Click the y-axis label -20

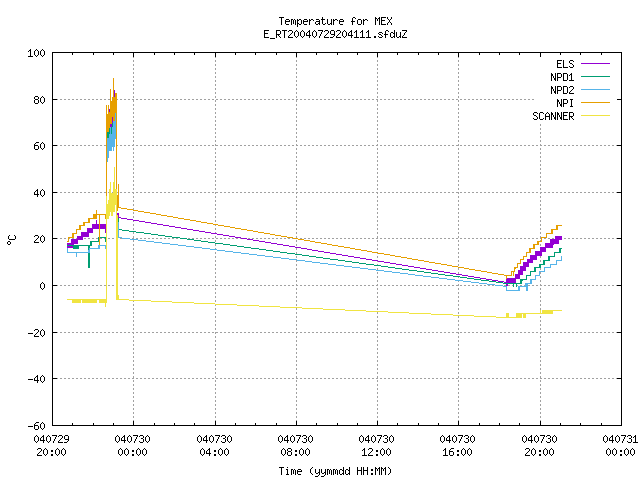point(36,333)
